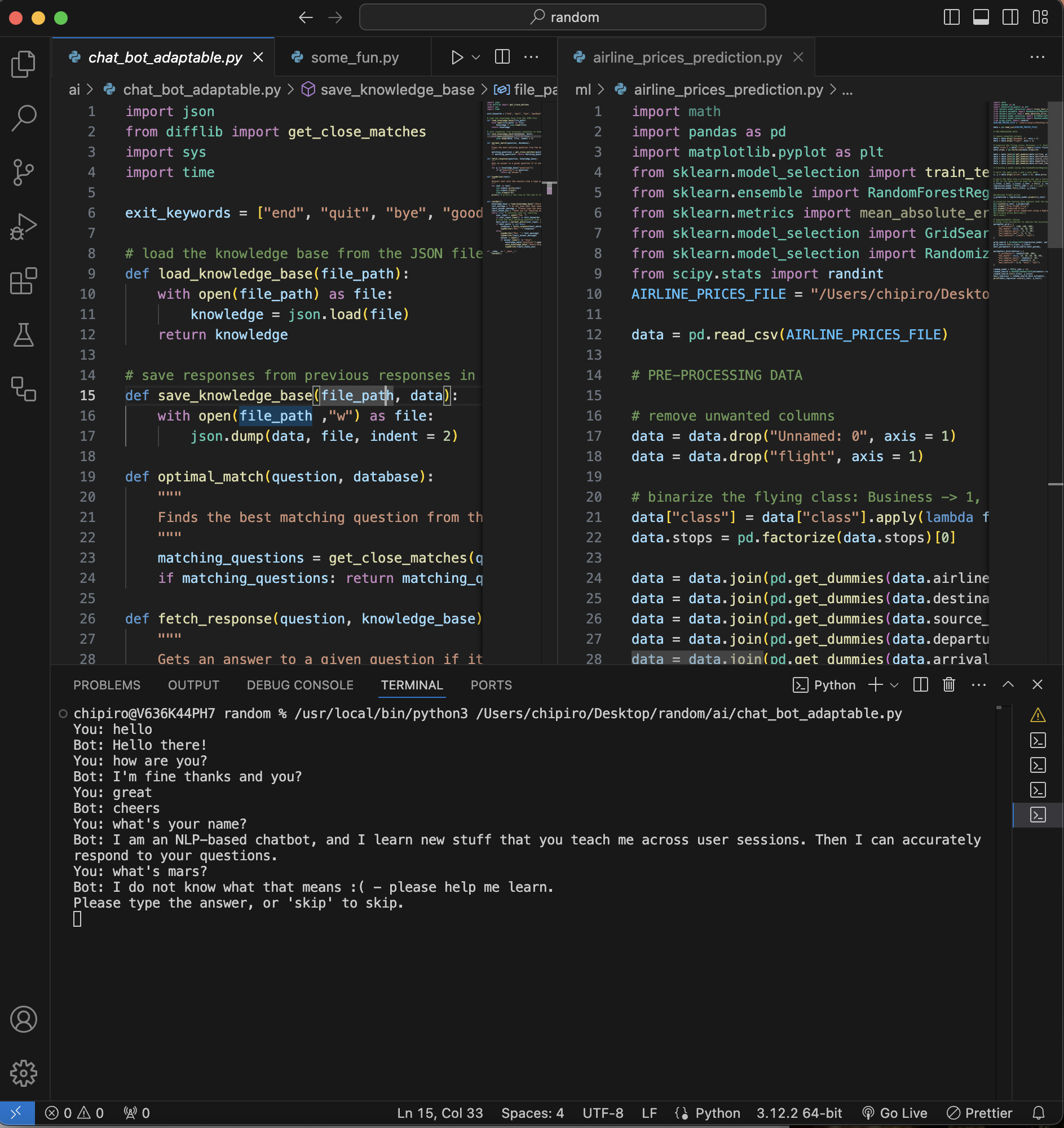Viewport: 1064px width, 1128px height.
Task: Open the Extensions view
Action: [24, 281]
